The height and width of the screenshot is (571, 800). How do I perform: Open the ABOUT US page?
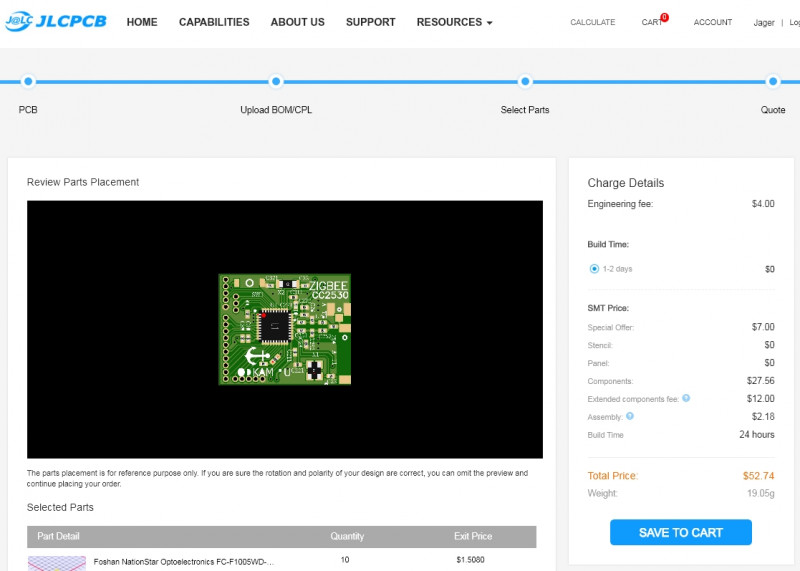tap(297, 22)
